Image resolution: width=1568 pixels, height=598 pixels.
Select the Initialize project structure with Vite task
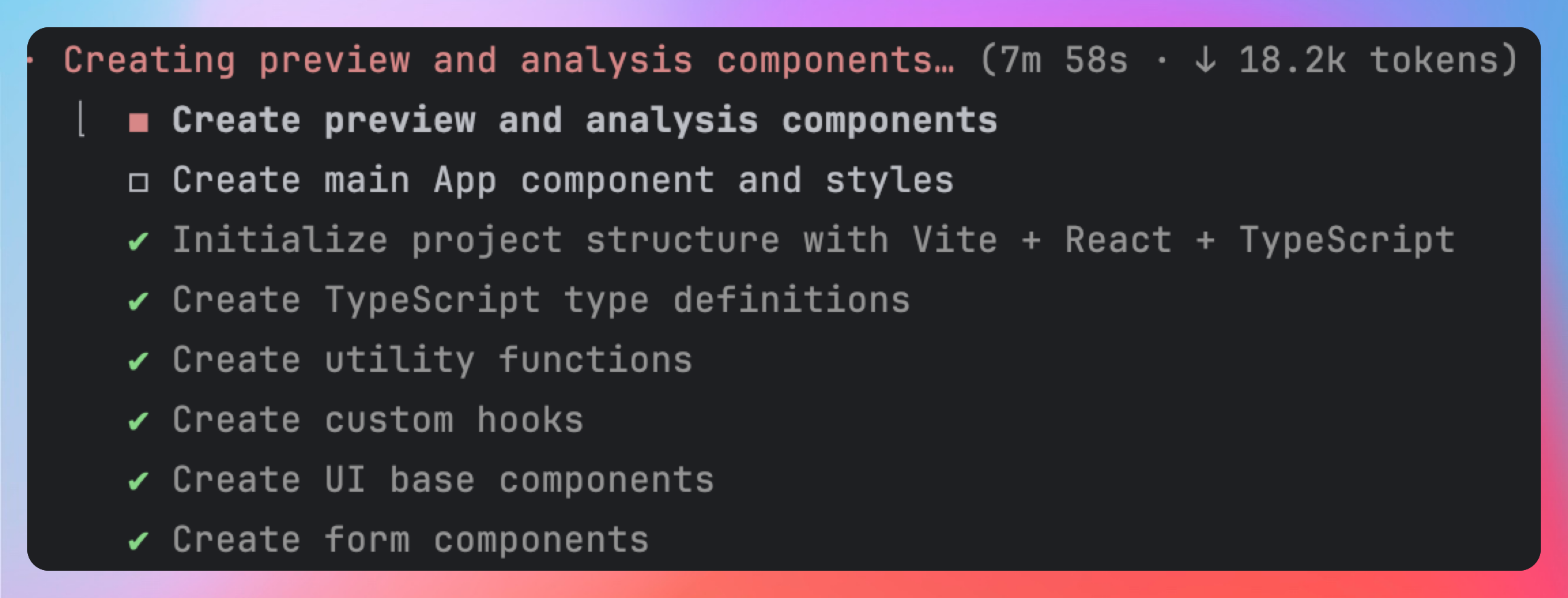[813, 240]
